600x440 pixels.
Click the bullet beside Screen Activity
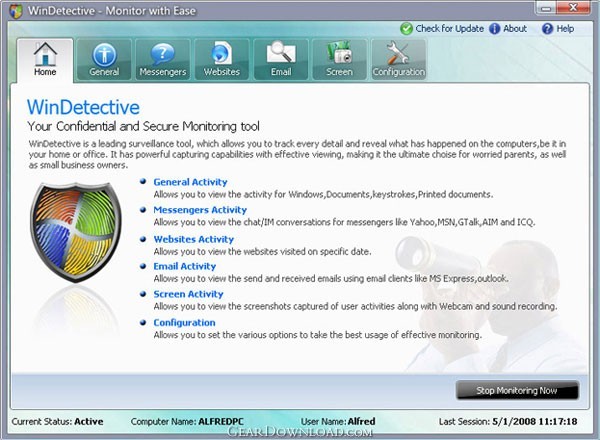143,294
